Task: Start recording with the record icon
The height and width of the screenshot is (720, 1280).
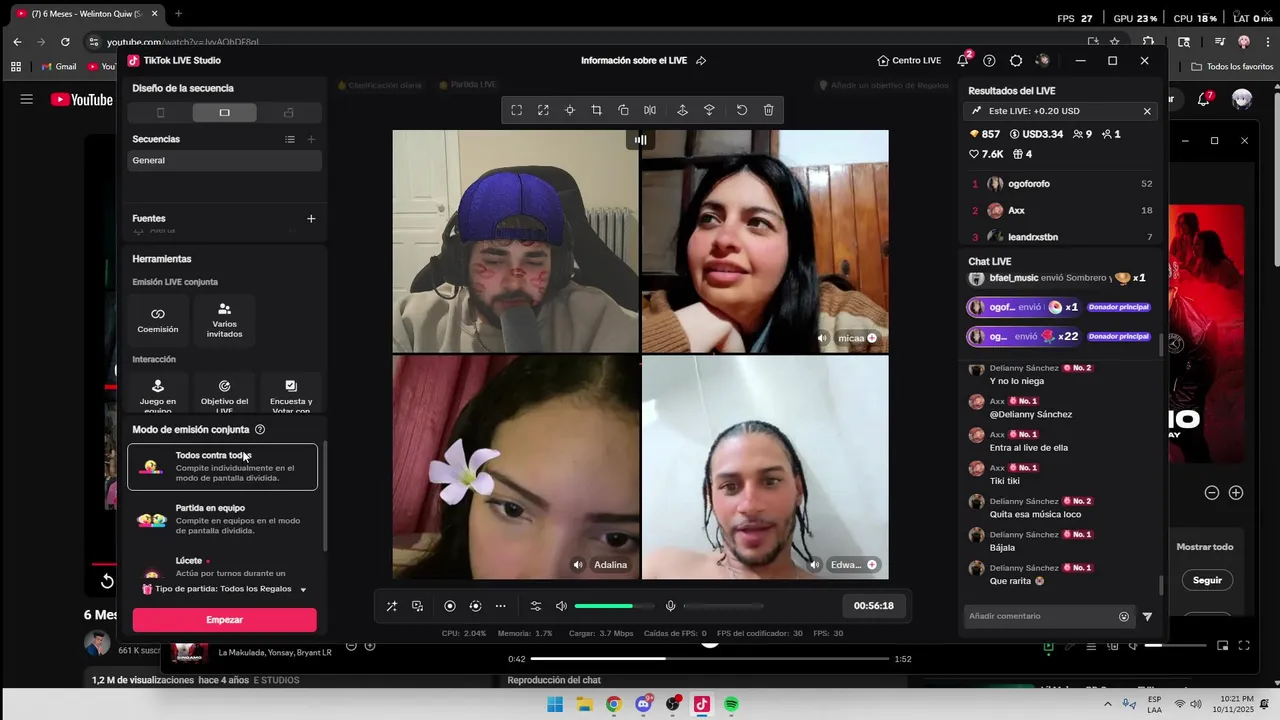Action: point(450,606)
